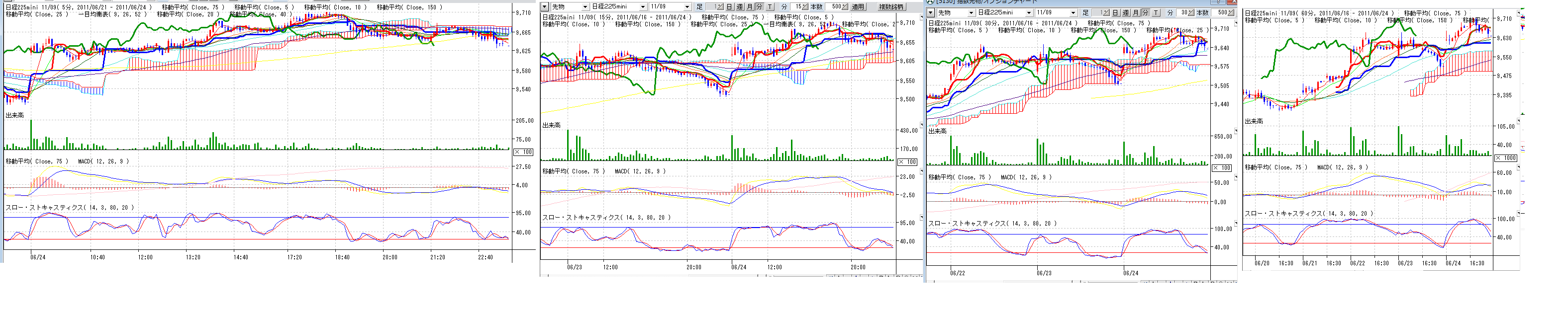Click the T tick button in 15-minute chart
The height and width of the screenshot is (312, 1568).
(x=770, y=6)
